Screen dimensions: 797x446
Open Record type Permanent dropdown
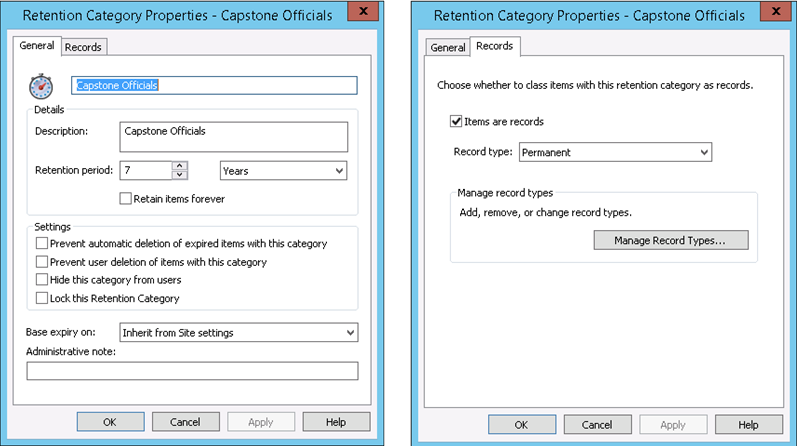point(615,152)
